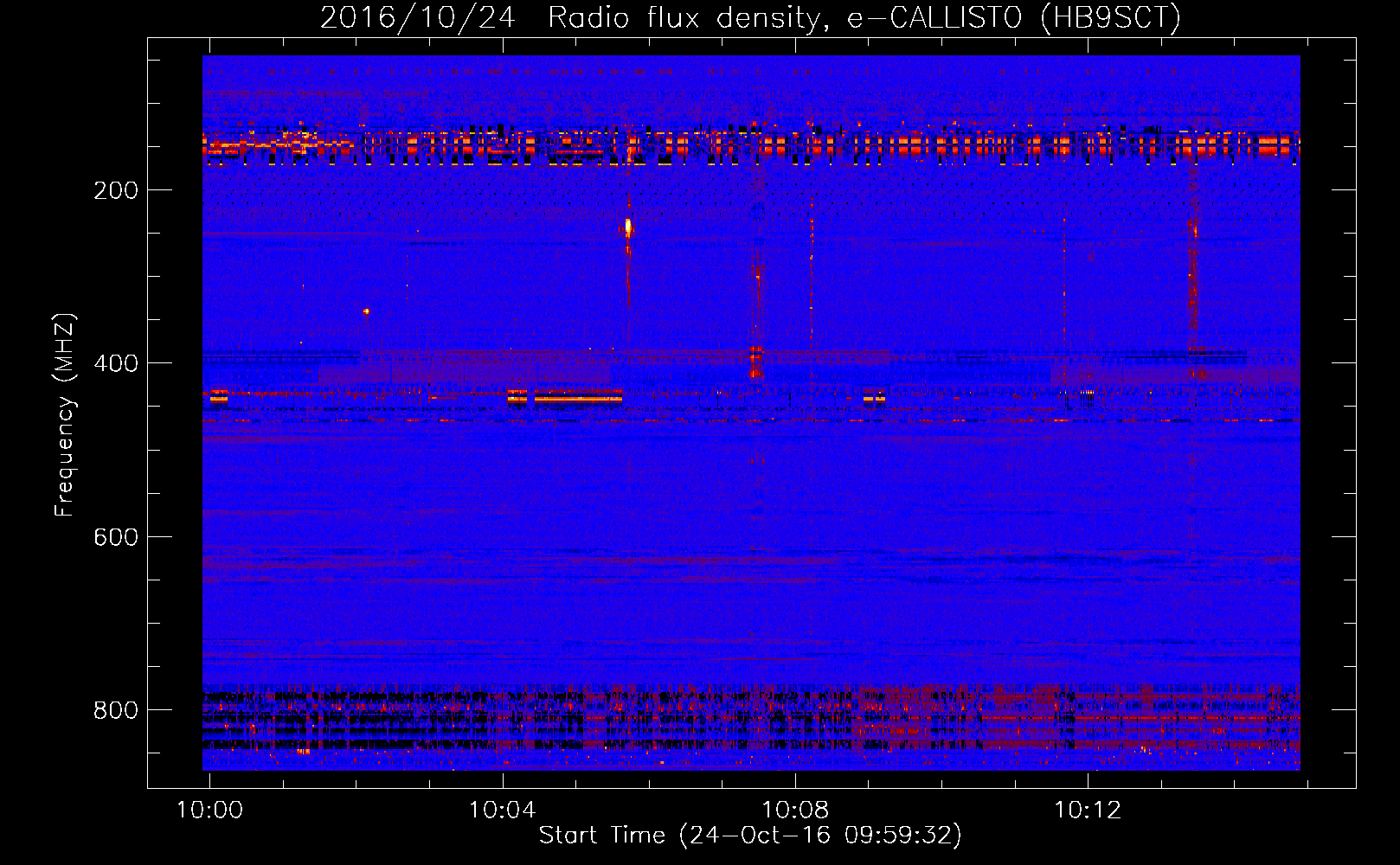Click the long orange bar near 440 MHz

click(578, 397)
